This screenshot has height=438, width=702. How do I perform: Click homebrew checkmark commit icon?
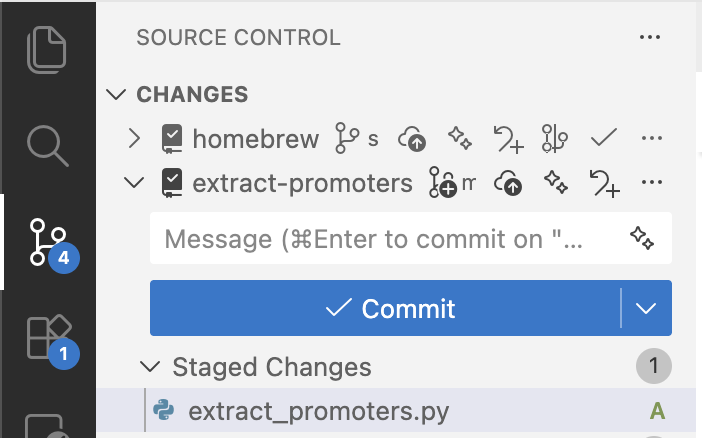(x=603, y=138)
